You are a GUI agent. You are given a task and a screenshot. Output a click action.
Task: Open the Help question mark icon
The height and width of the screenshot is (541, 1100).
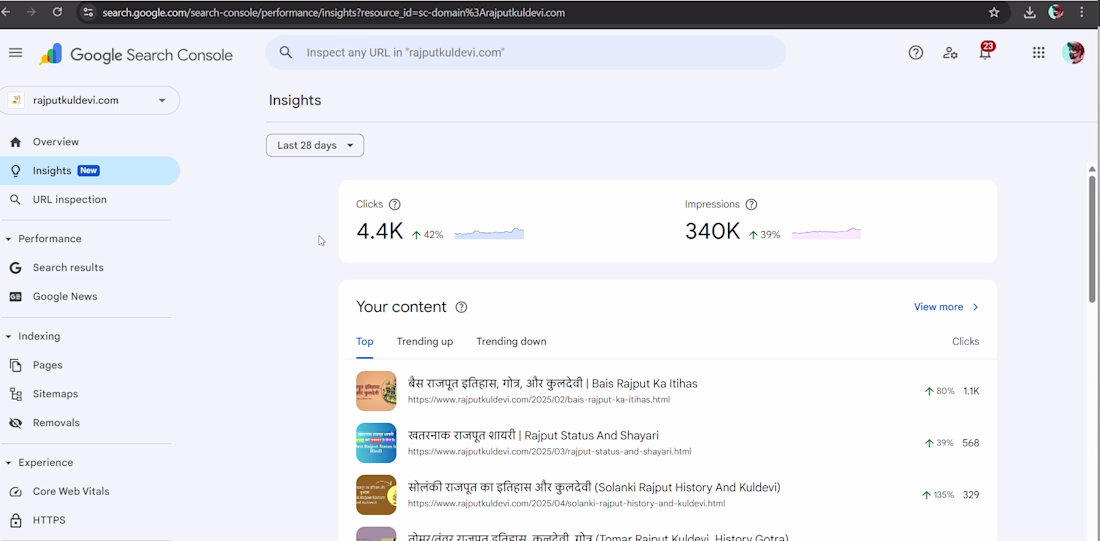coord(915,53)
